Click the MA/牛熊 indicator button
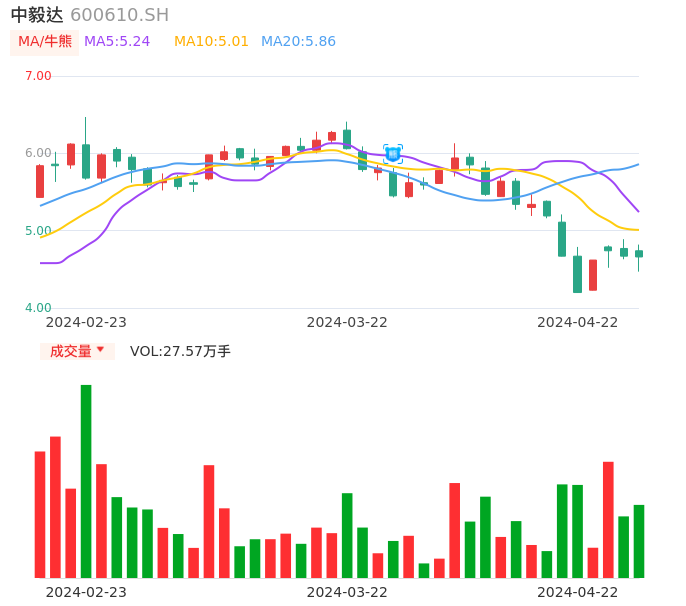686x606 pixels. tap(45, 42)
